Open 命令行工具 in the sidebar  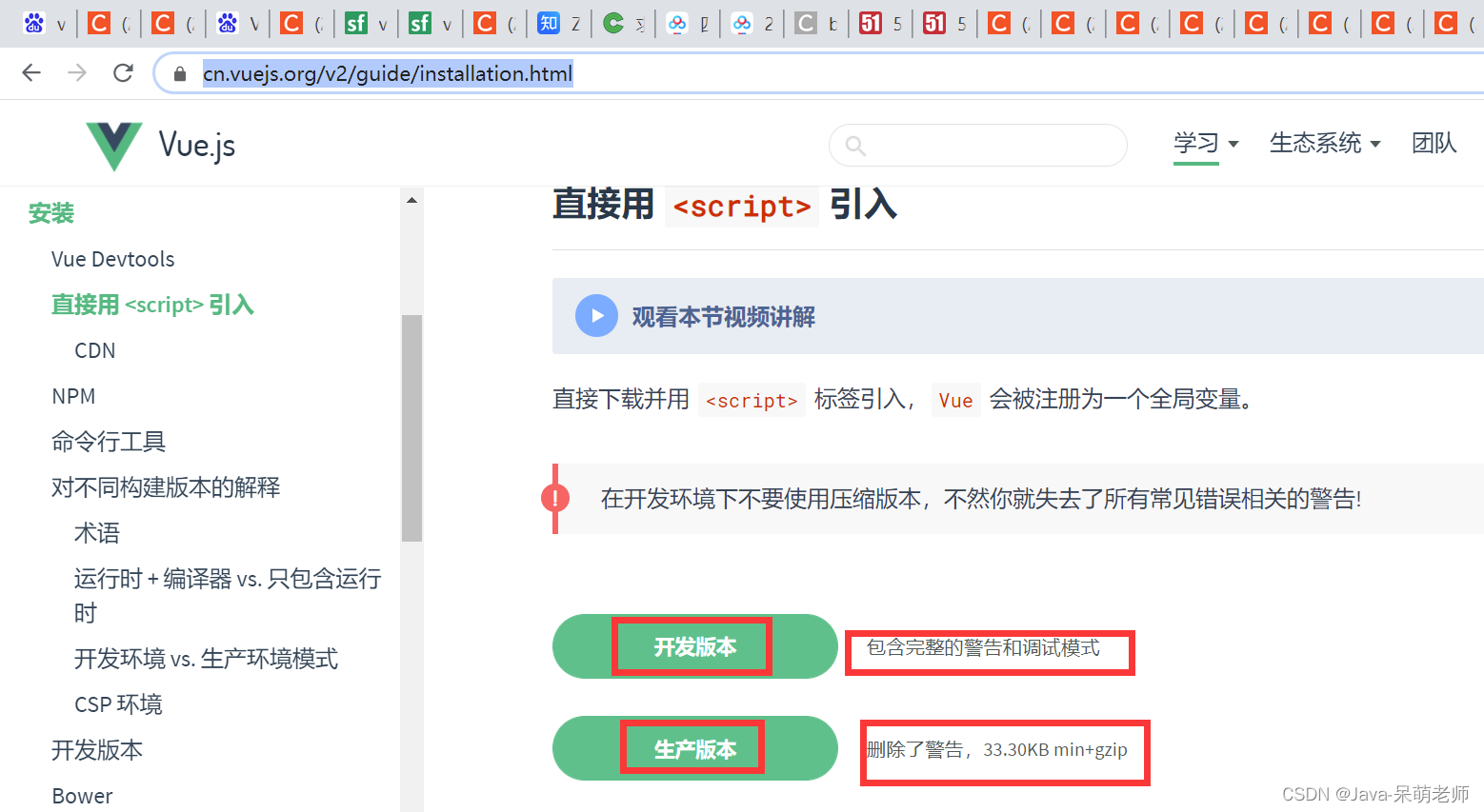click(109, 442)
